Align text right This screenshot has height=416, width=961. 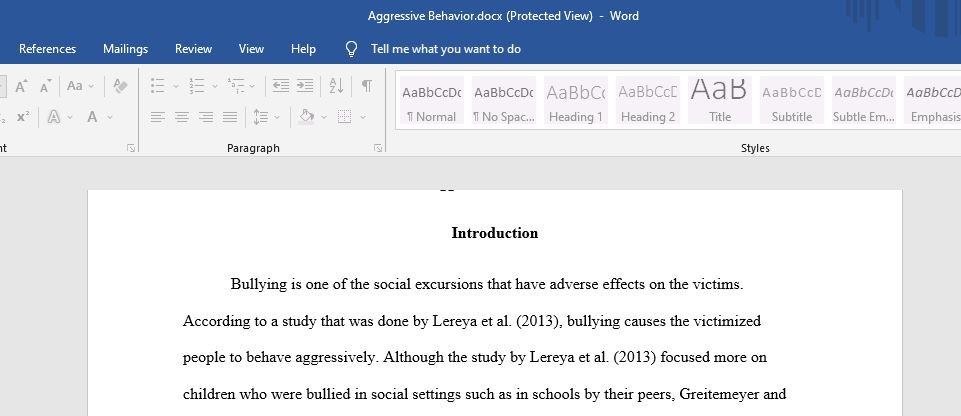(x=206, y=116)
